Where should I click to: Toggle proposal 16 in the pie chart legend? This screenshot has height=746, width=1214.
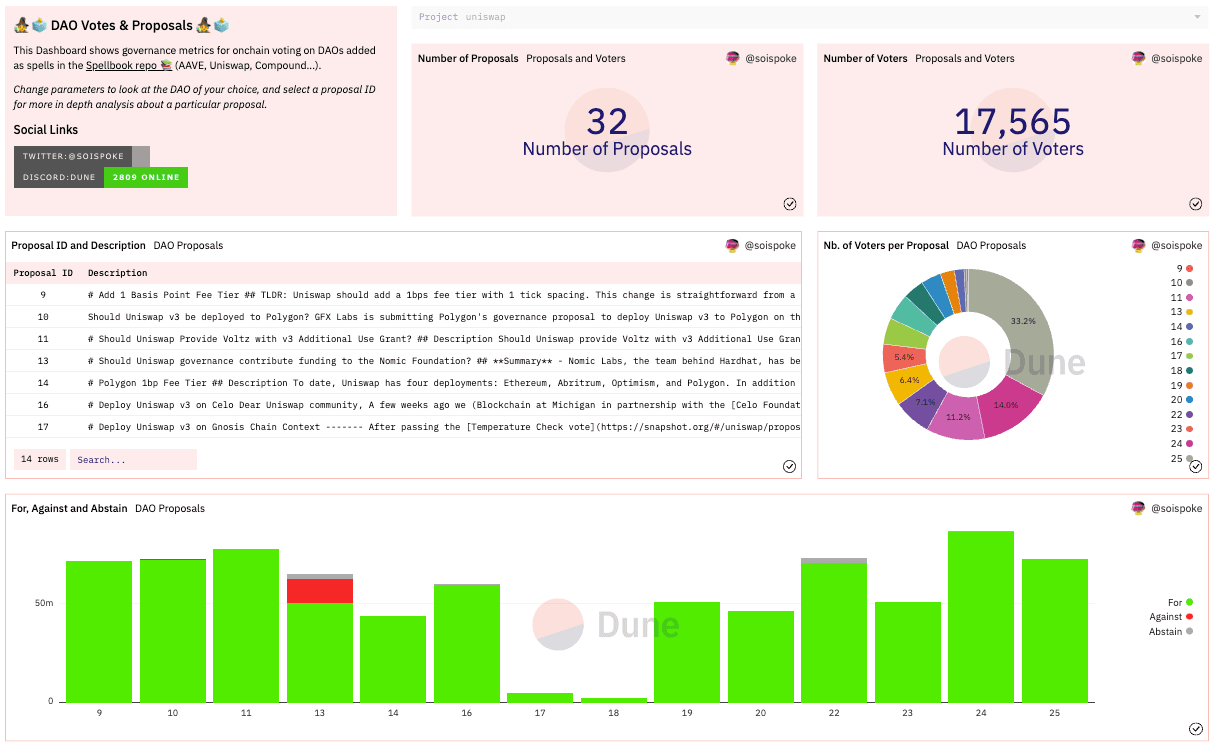(1182, 341)
